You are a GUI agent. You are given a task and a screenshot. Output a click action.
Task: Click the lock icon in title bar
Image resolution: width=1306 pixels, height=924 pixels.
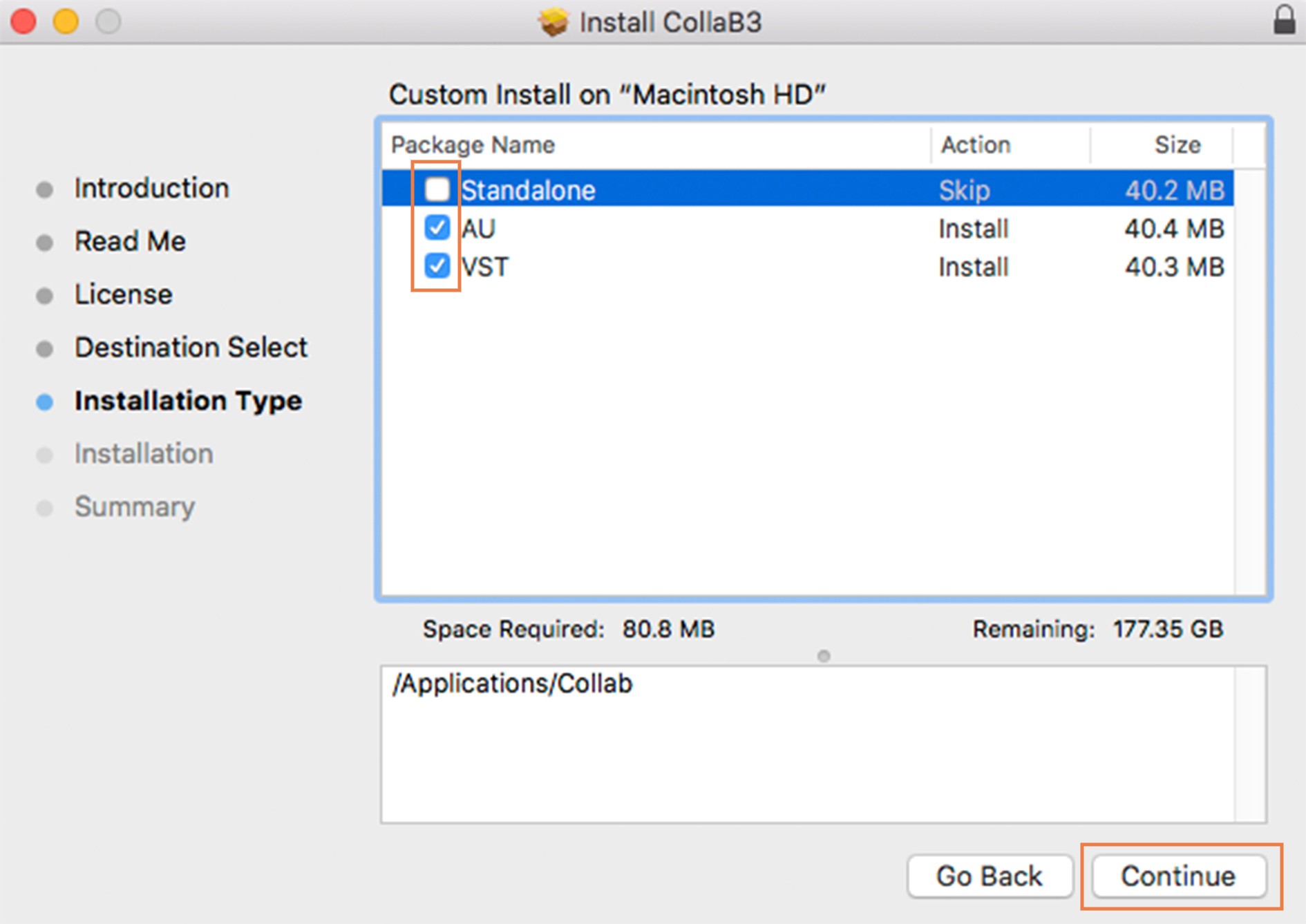tap(1284, 20)
